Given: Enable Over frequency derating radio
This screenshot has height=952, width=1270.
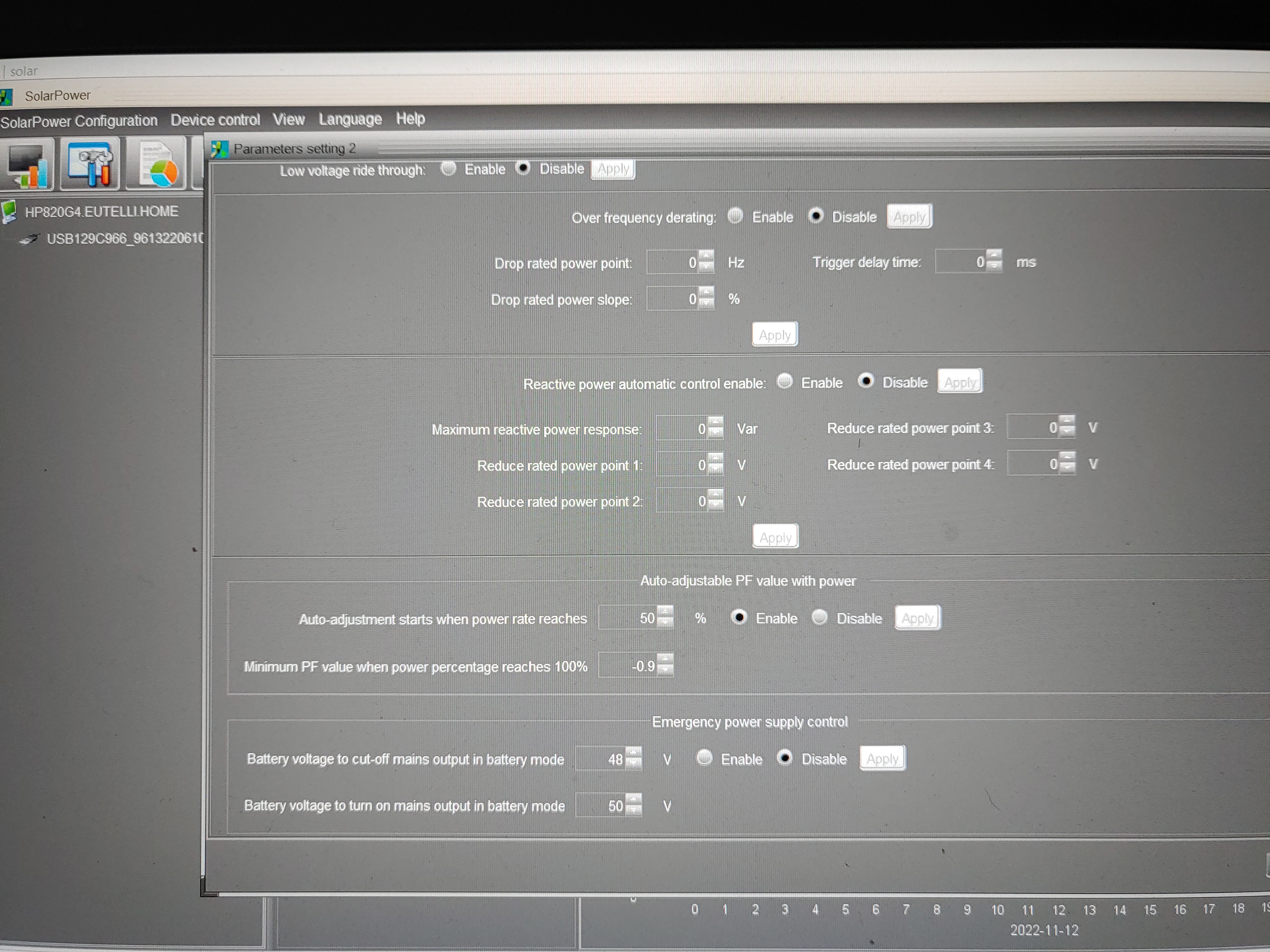Looking at the screenshot, I should [735, 216].
